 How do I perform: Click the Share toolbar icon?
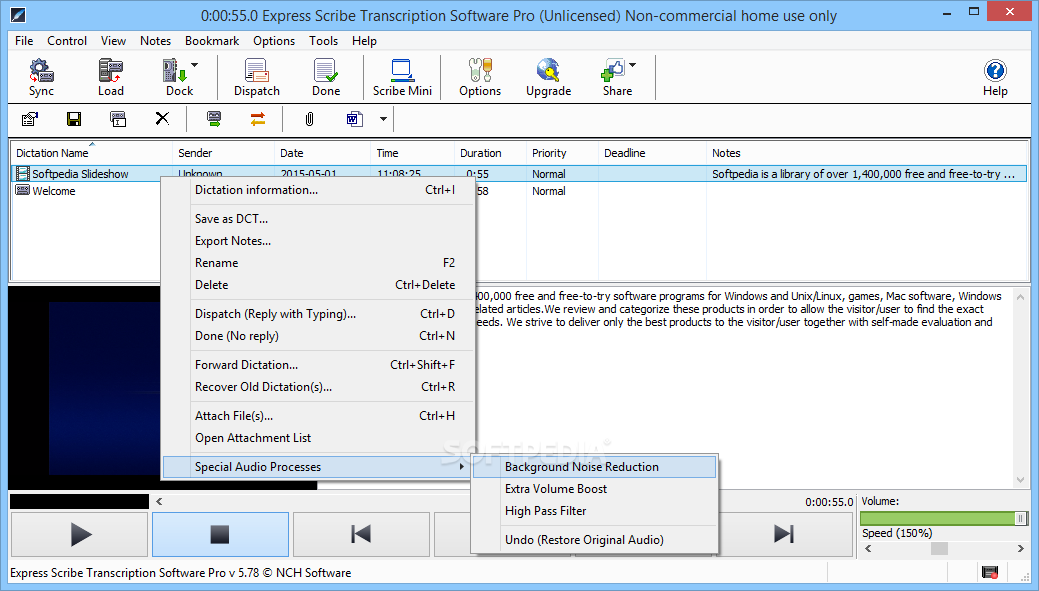click(x=615, y=78)
